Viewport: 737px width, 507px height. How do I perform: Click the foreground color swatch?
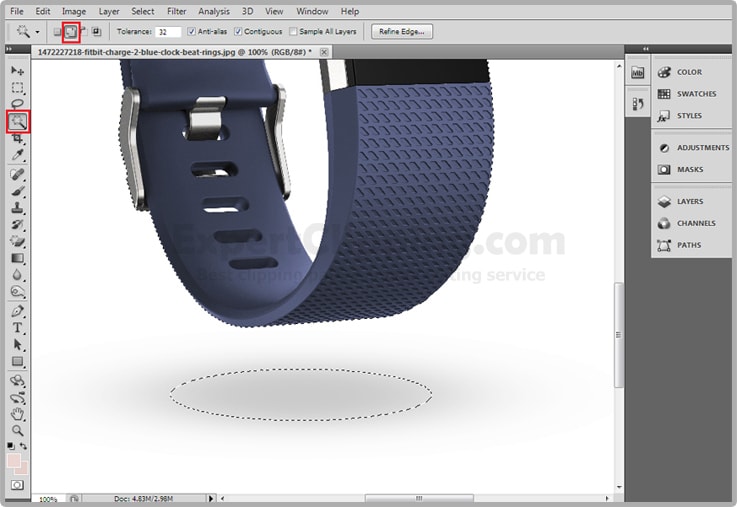click(14, 461)
